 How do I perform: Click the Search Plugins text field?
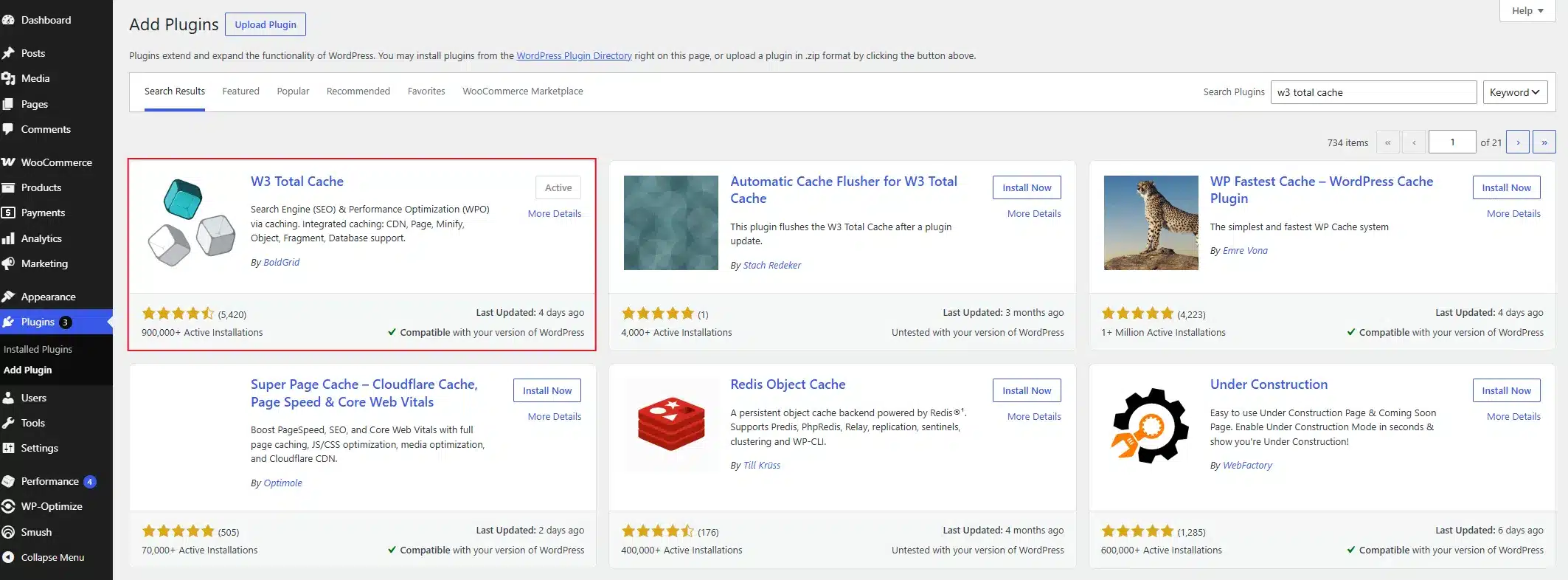coord(1373,92)
